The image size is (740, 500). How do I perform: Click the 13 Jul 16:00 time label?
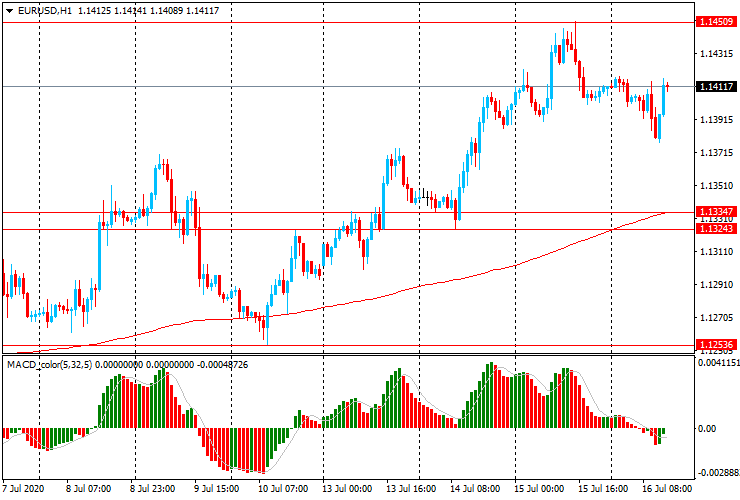tap(411, 488)
